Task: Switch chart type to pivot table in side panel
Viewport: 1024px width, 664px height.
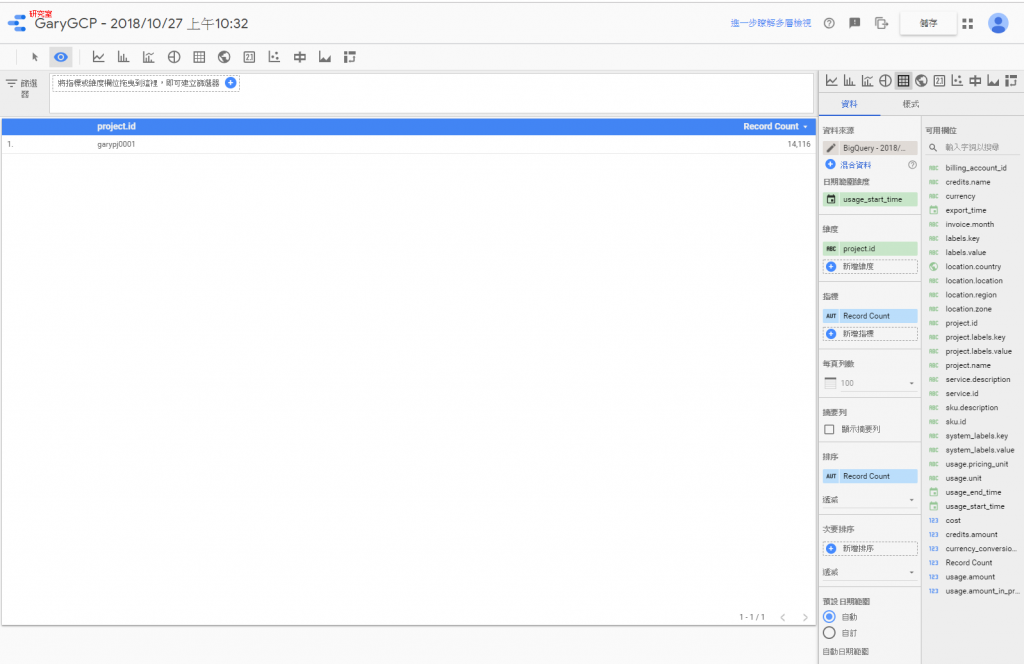Action: click(x=1011, y=81)
